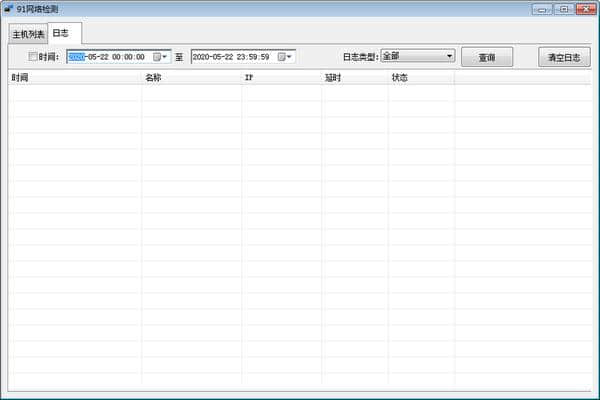Switch to the 主机列表 tab

(28, 34)
